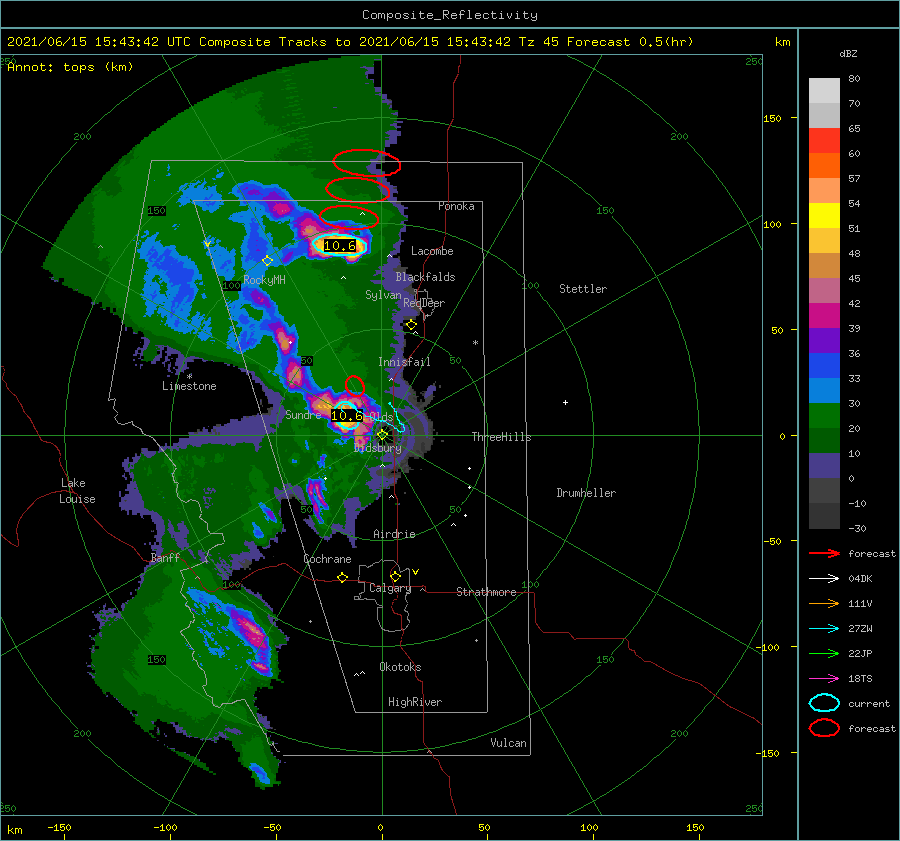Click the magenta 18TS arrow in legend
Image resolution: width=900 pixels, height=841 pixels.
point(824,679)
